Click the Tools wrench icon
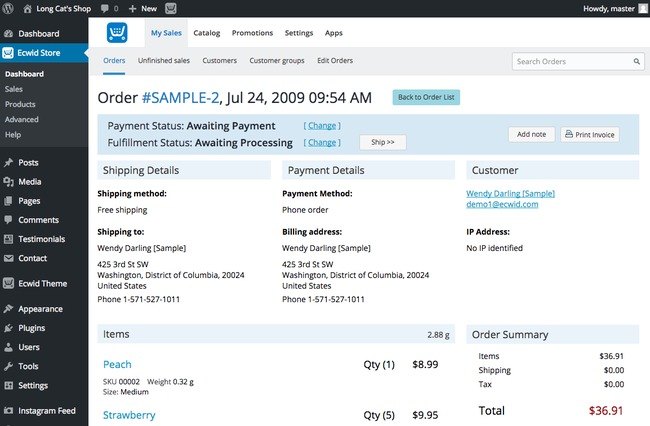The width and height of the screenshot is (650, 426). coord(8,366)
